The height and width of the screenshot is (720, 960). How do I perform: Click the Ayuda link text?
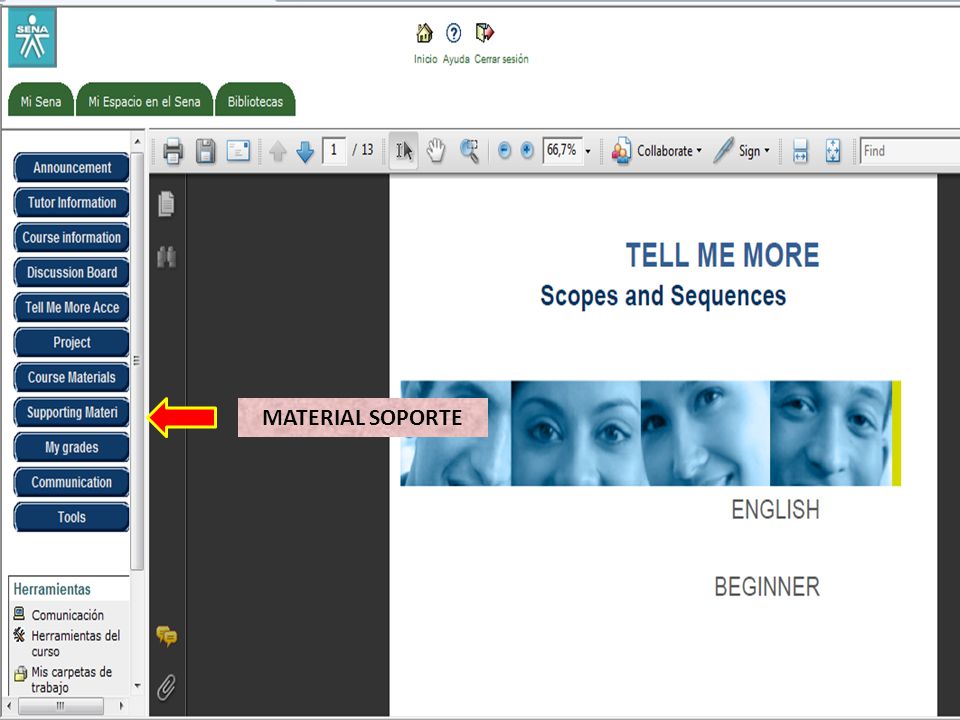(x=456, y=59)
